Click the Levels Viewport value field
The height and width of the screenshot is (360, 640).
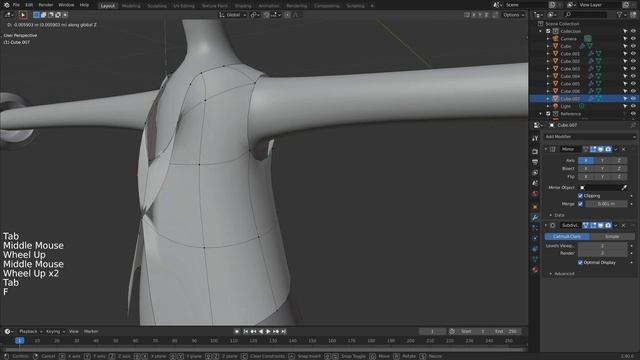tap(602, 246)
